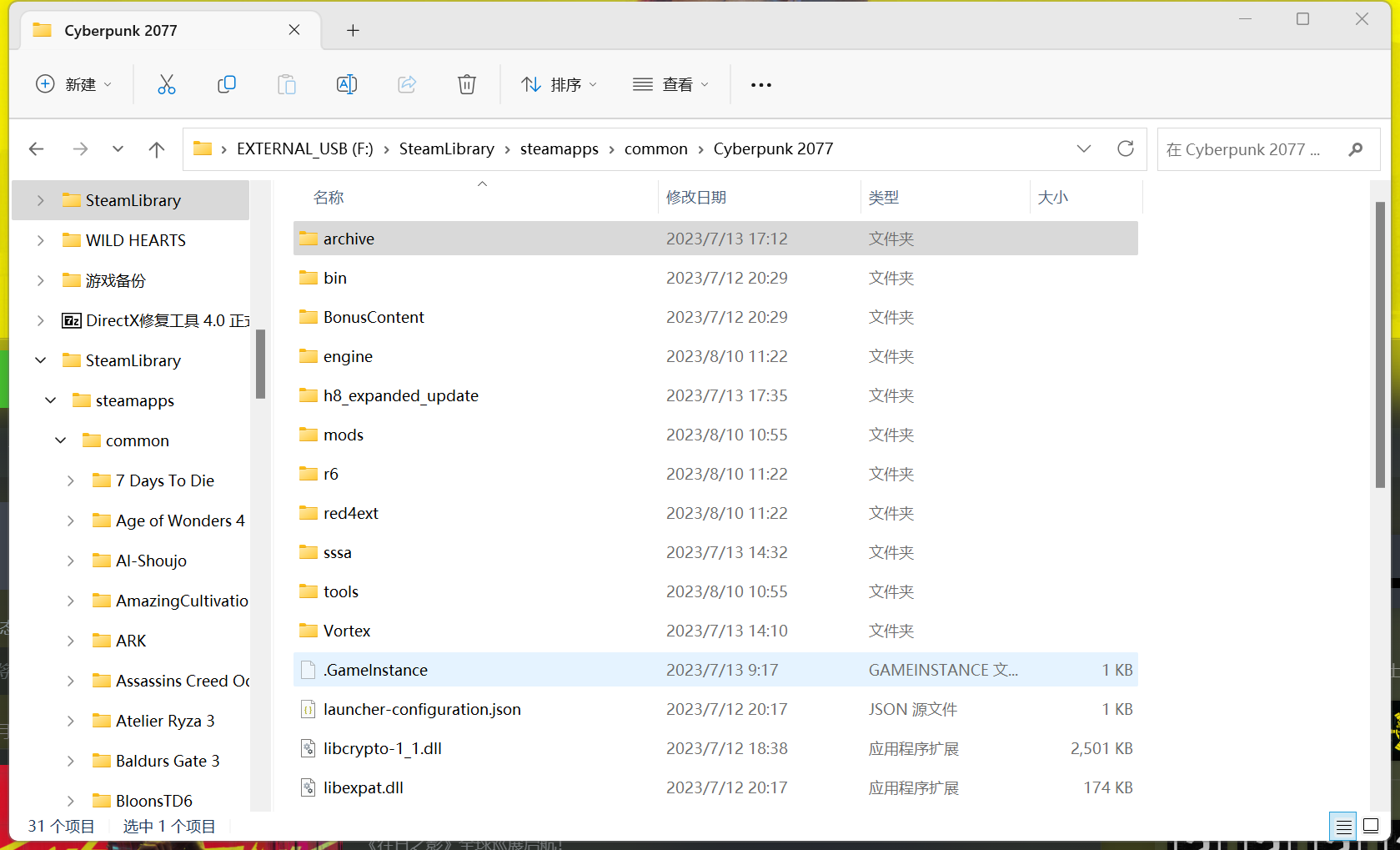This screenshot has width=1400, height=850.
Task: Click steamapps in the breadcrumb path
Action: (559, 149)
